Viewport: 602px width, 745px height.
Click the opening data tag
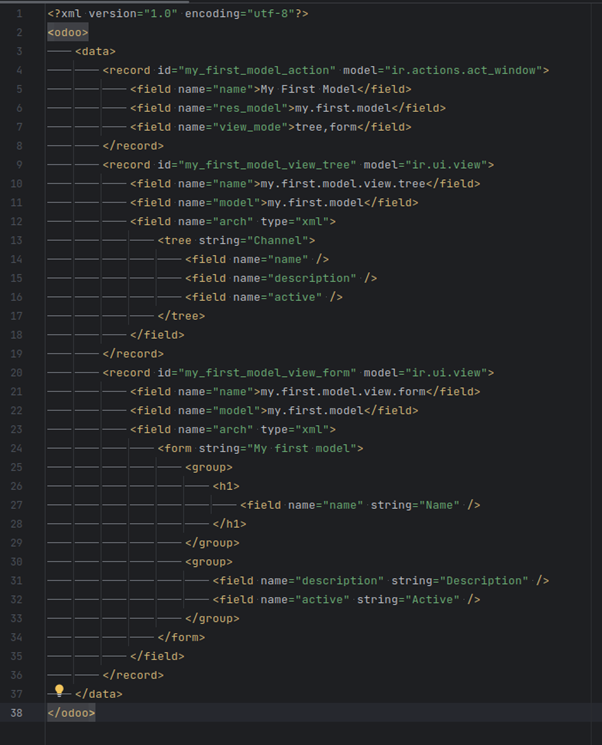click(96, 51)
